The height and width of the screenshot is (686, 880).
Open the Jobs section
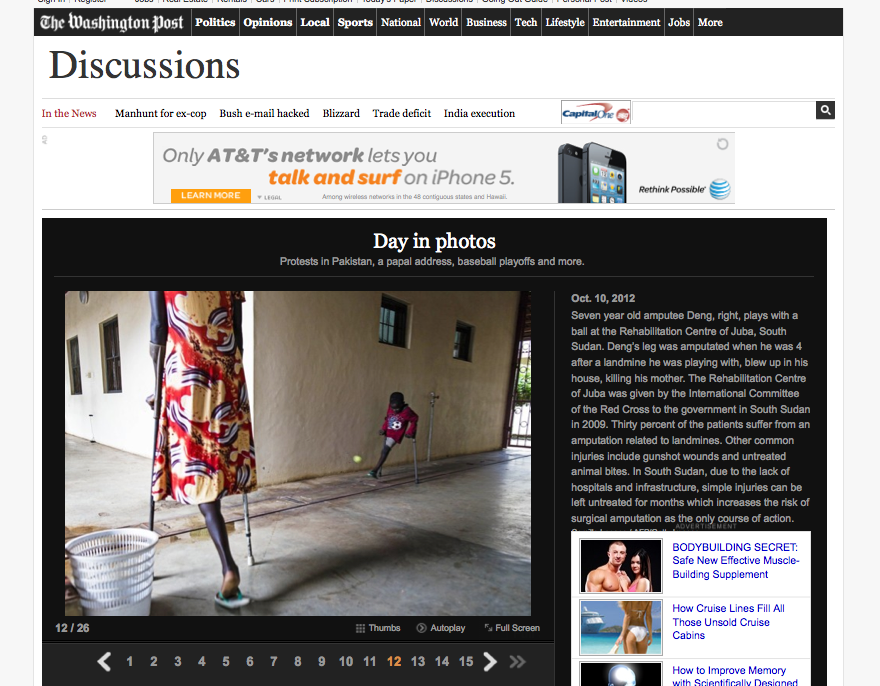679,22
